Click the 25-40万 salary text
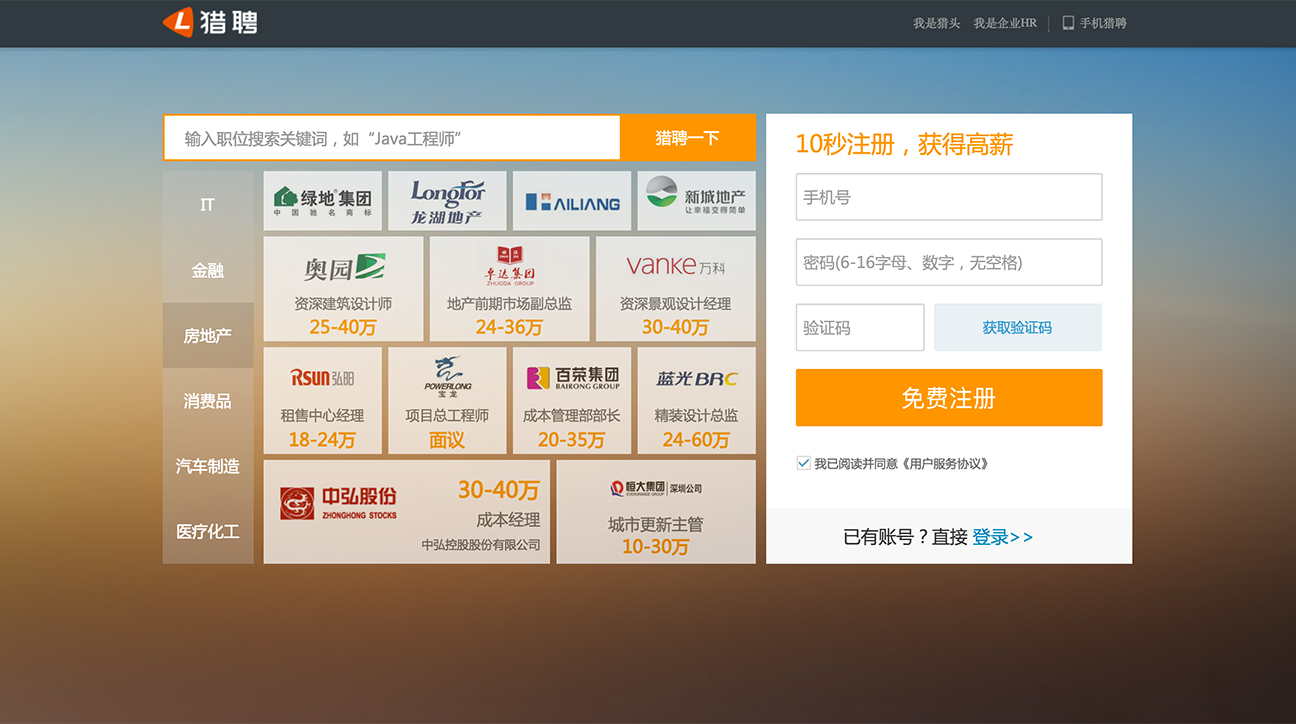Viewport: 1296px width, 724px height. click(x=343, y=327)
